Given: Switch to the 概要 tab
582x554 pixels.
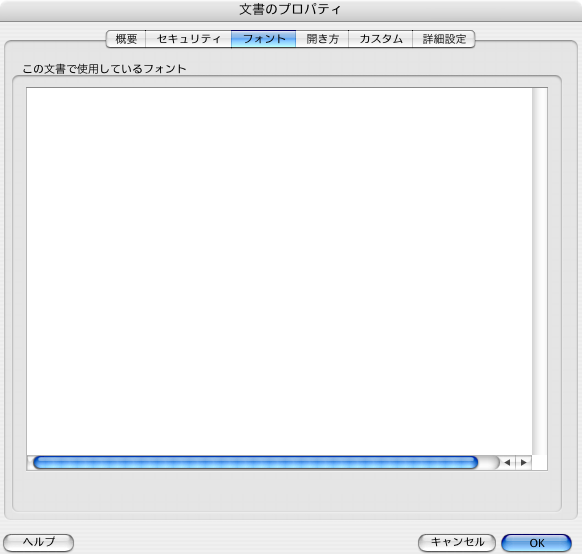Looking at the screenshot, I should 126,39.
